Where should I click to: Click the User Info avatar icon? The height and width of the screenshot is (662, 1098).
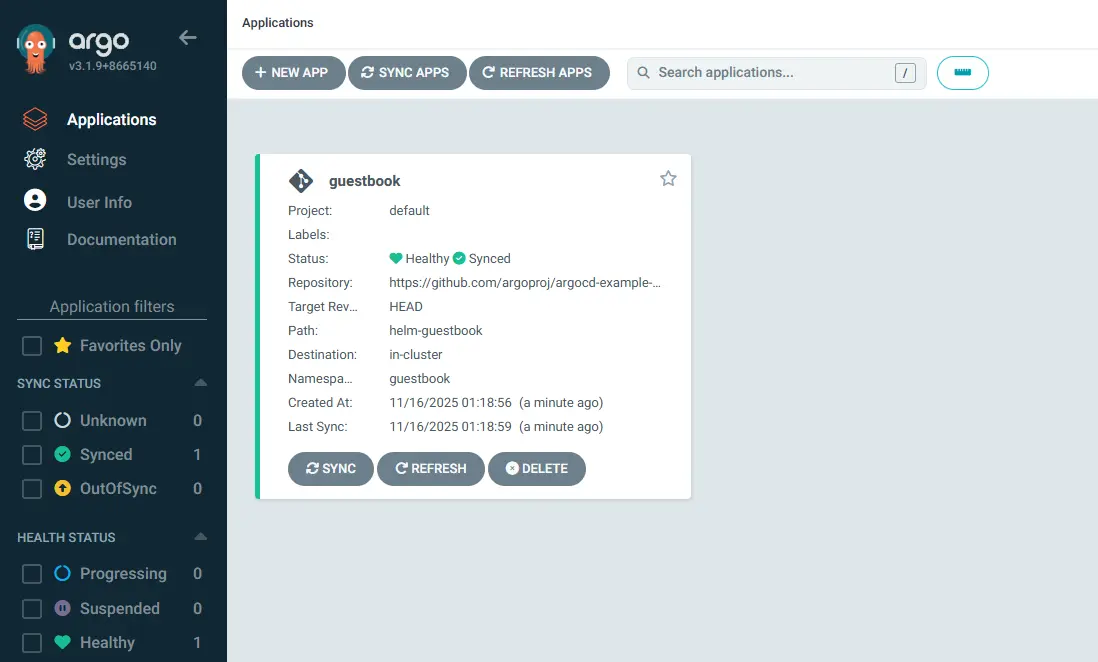pos(35,201)
